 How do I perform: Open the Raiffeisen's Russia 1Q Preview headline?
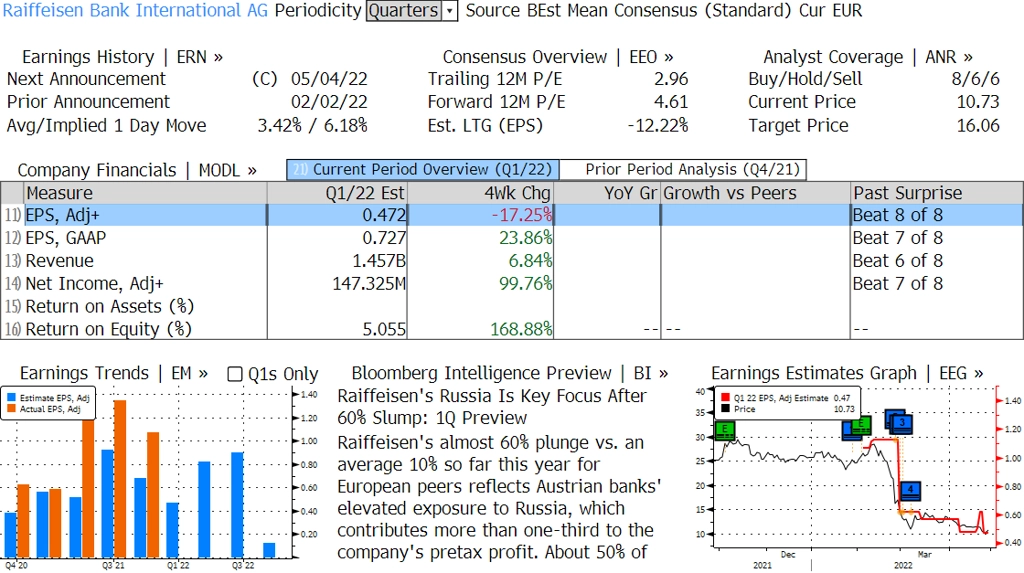(492, 407)
